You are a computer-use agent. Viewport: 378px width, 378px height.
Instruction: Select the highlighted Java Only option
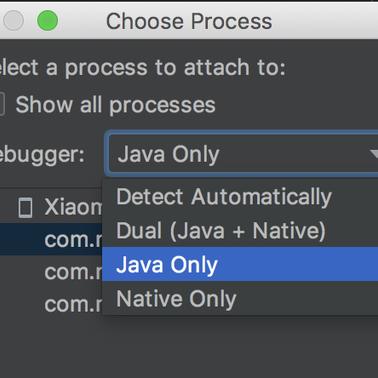click(240, 264)
